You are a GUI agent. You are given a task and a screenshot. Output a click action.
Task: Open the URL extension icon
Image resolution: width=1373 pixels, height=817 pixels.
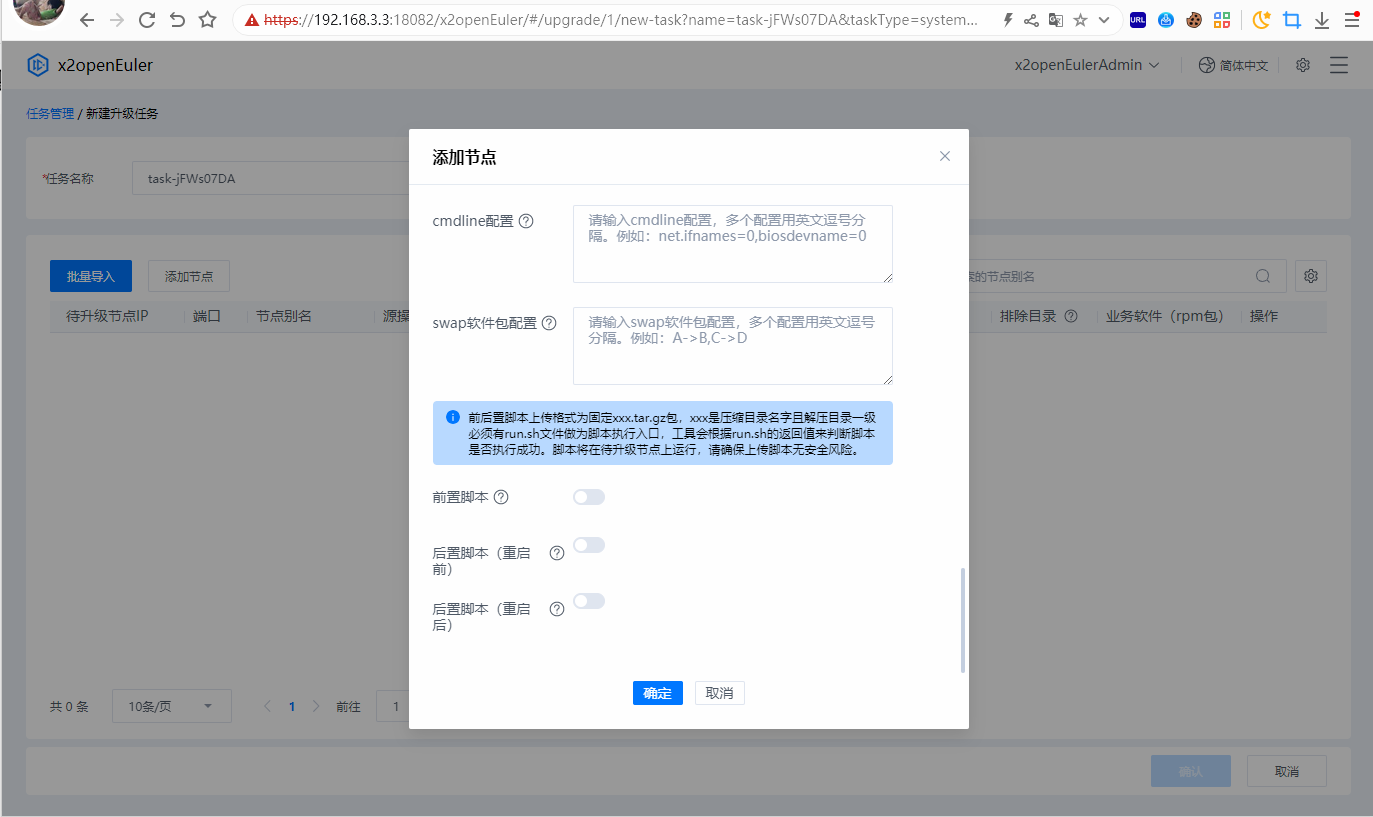coord(1138,20)
